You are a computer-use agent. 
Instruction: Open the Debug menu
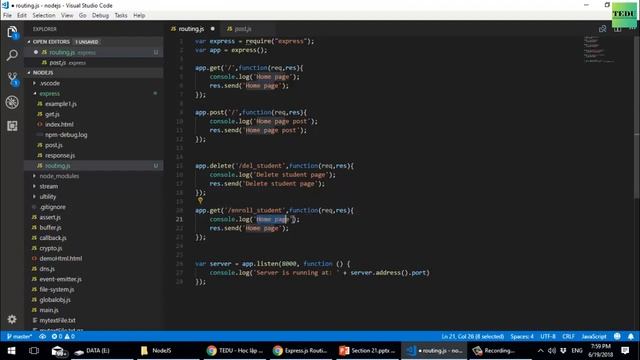coord(100,16)
